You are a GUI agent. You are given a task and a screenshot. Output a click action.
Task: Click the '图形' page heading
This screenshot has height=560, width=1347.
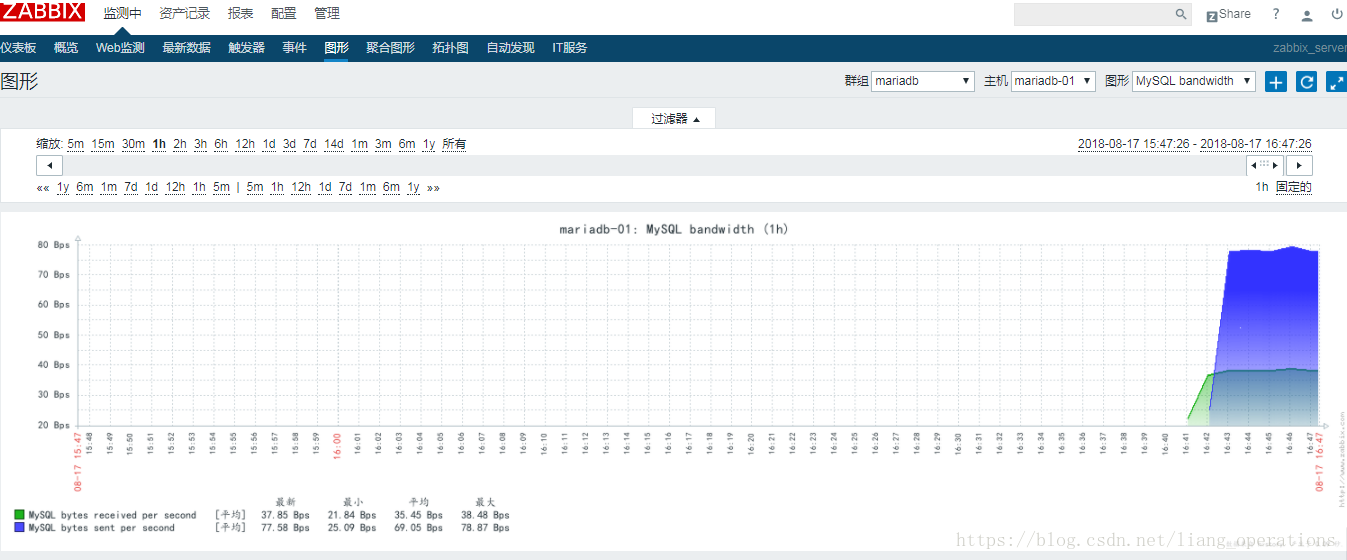tap(19, 81)
